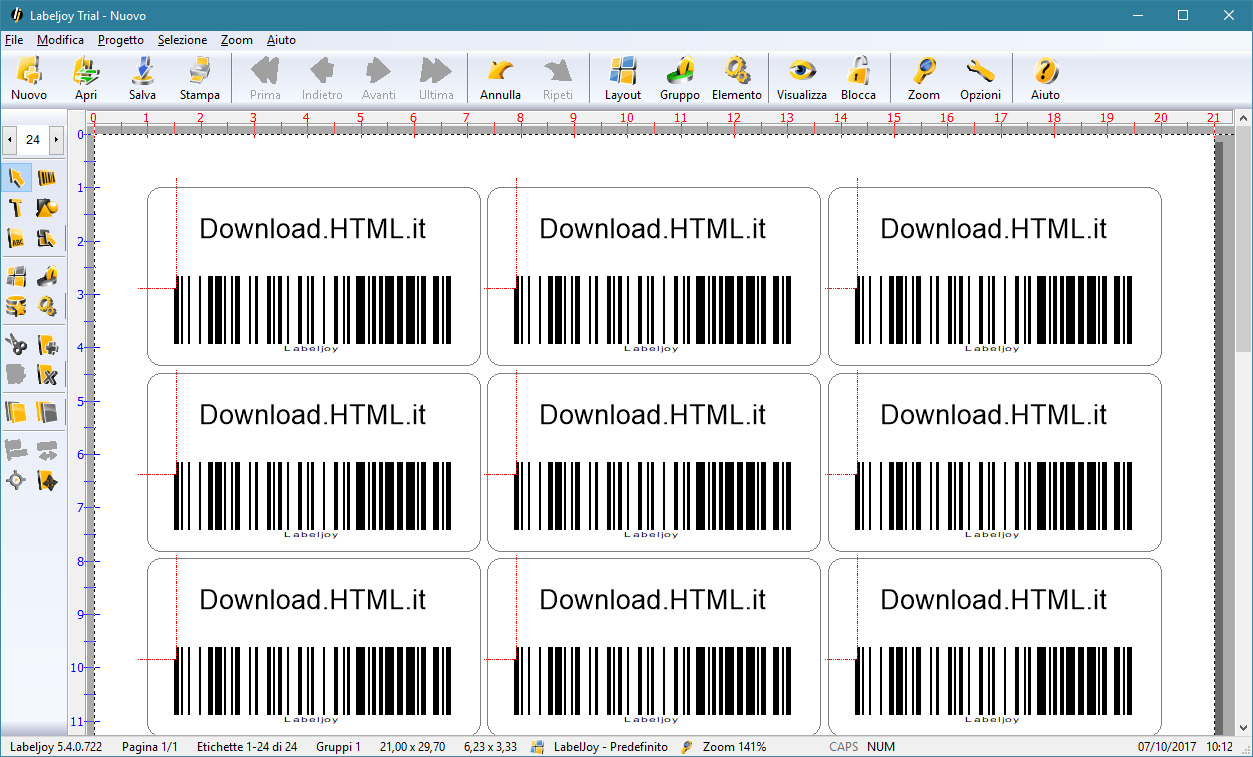
Task: Select the barcode tool in left palette
Action: tap(47, 179)
